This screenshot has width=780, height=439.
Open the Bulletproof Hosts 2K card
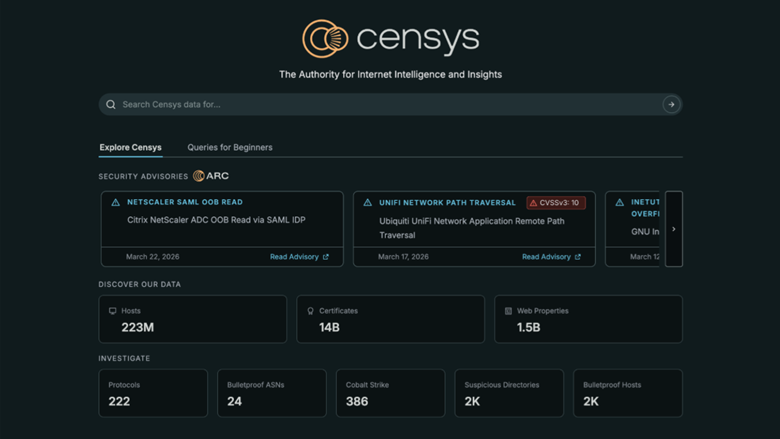[628, 393]
